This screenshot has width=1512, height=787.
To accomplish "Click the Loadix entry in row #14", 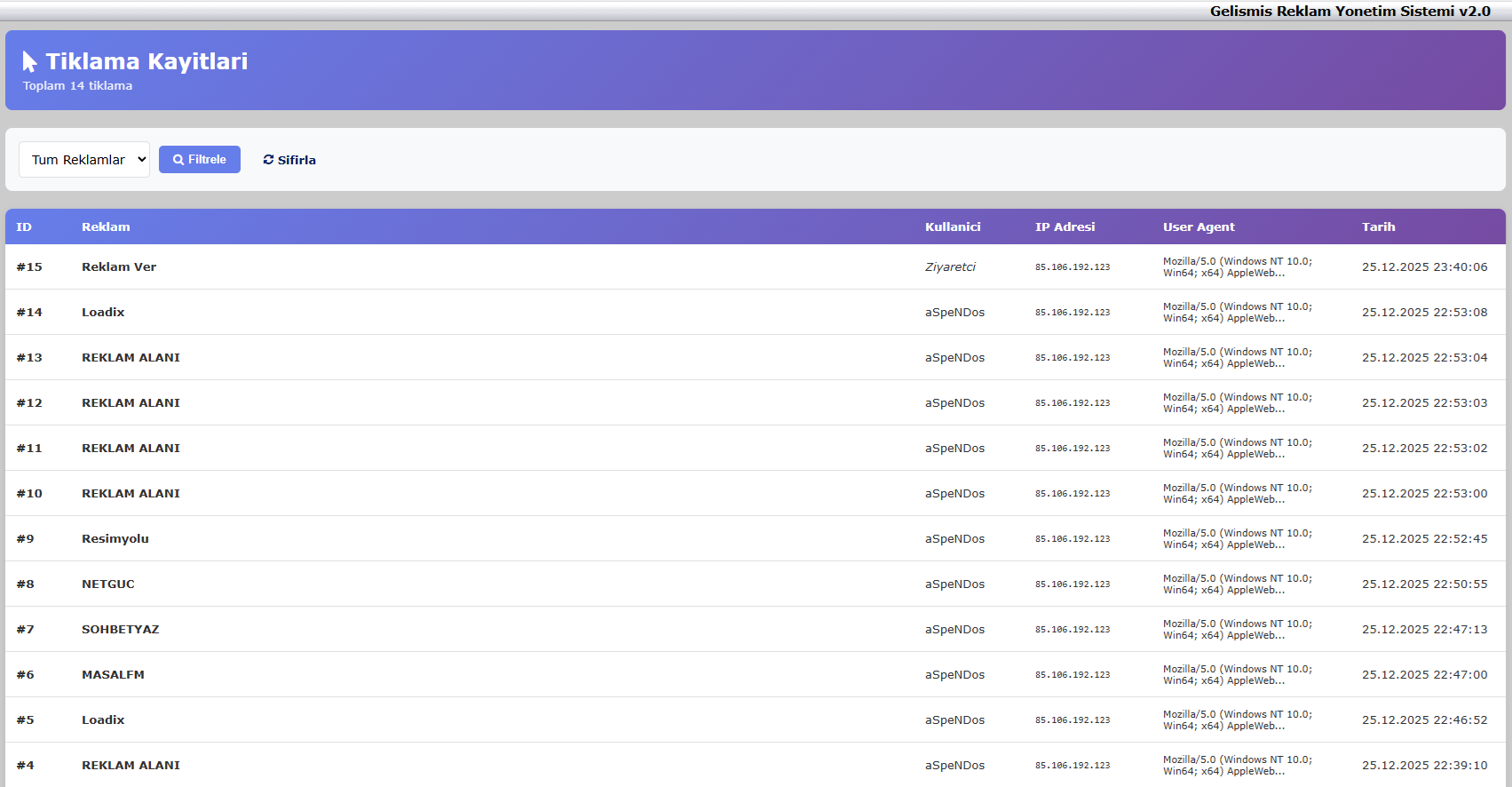I will (x=103, y=313).
